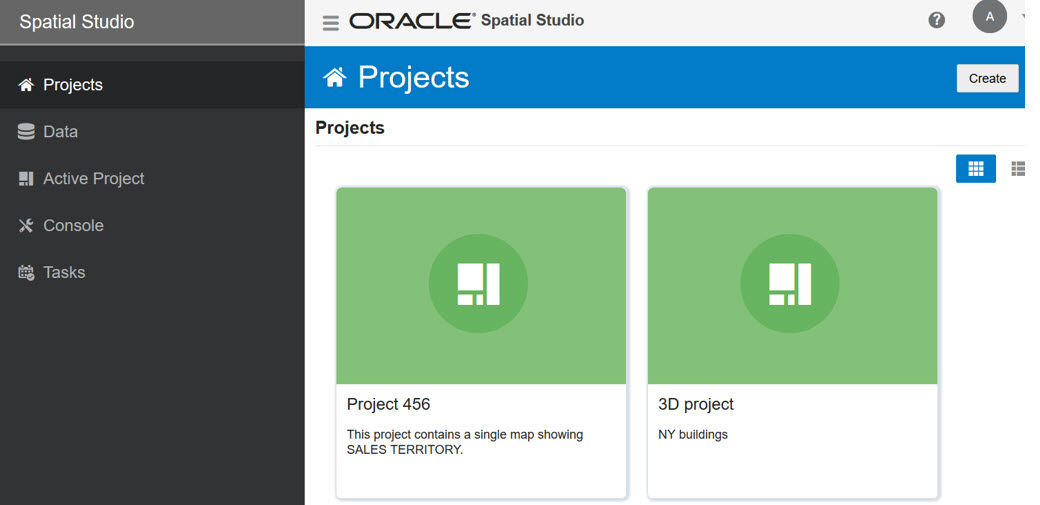Go to Data in the sidebar
1040x505 pixels.
153,131
